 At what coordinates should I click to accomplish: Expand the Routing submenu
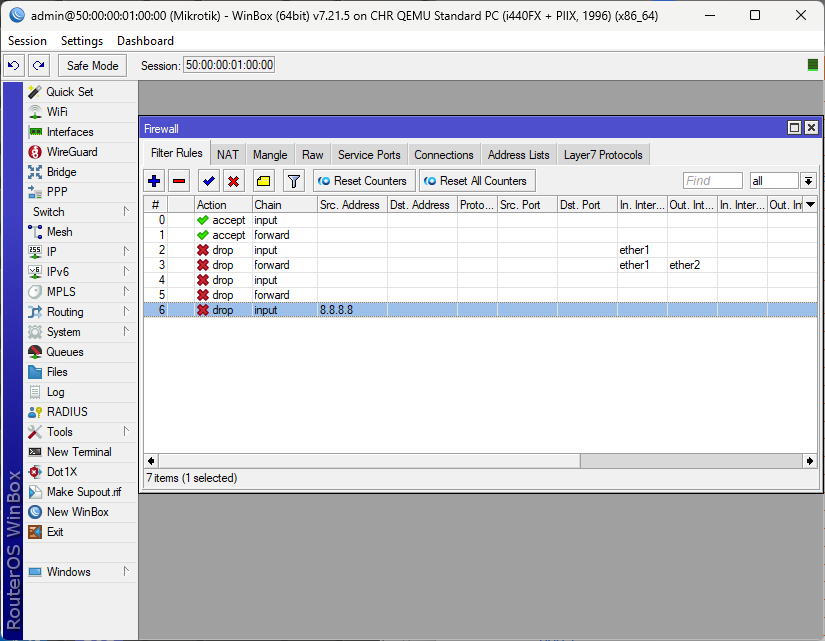point(79,312)
